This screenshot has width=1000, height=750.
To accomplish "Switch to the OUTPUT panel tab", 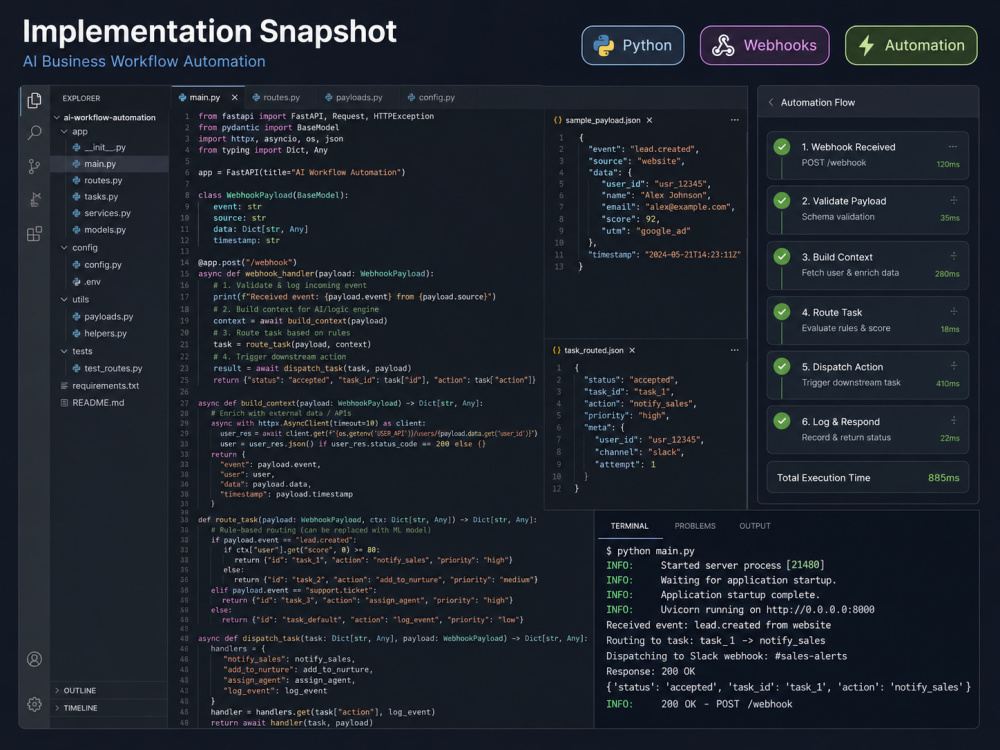I will point(755,526).
